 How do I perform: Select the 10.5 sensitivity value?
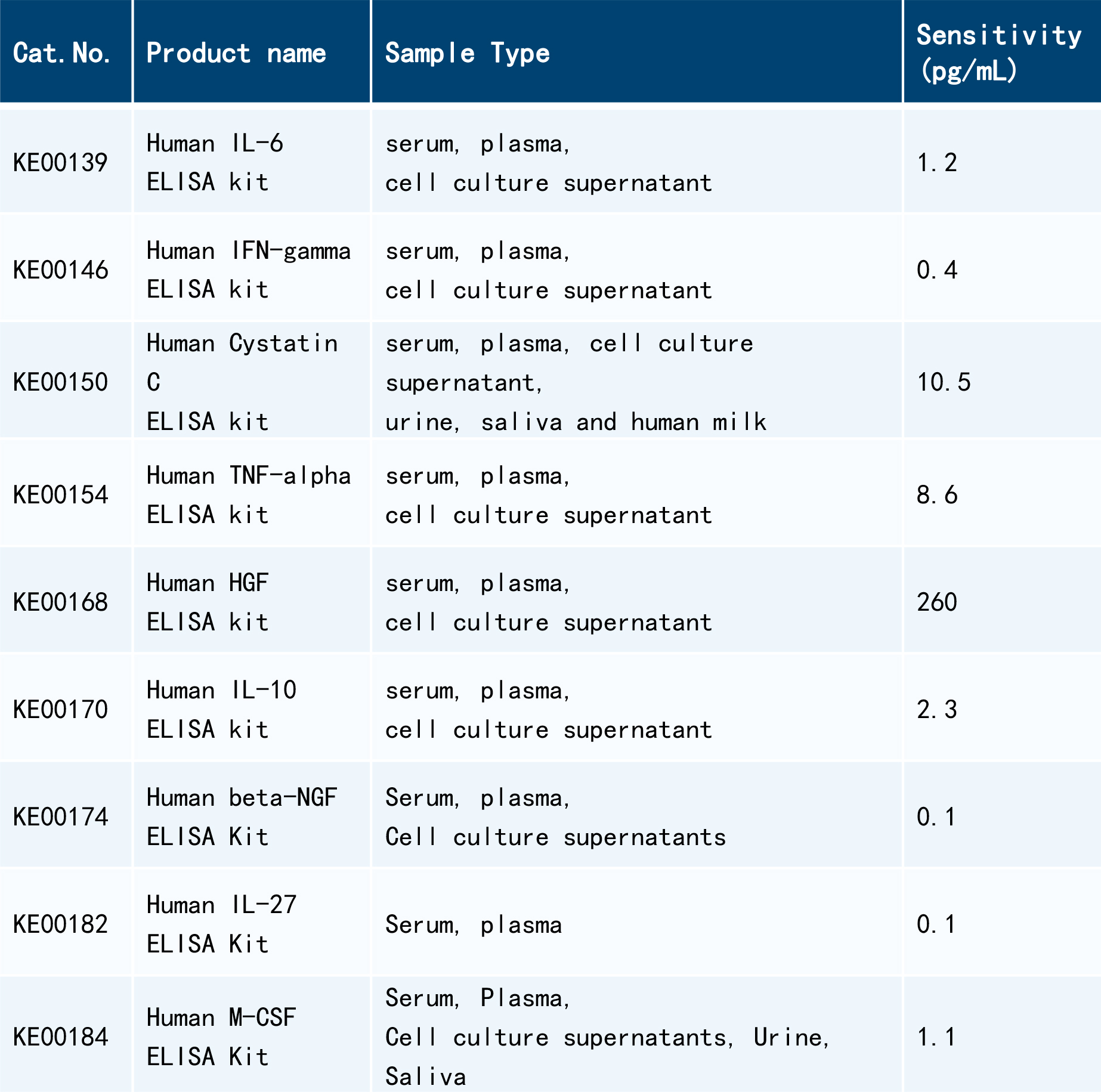(944, 382)
